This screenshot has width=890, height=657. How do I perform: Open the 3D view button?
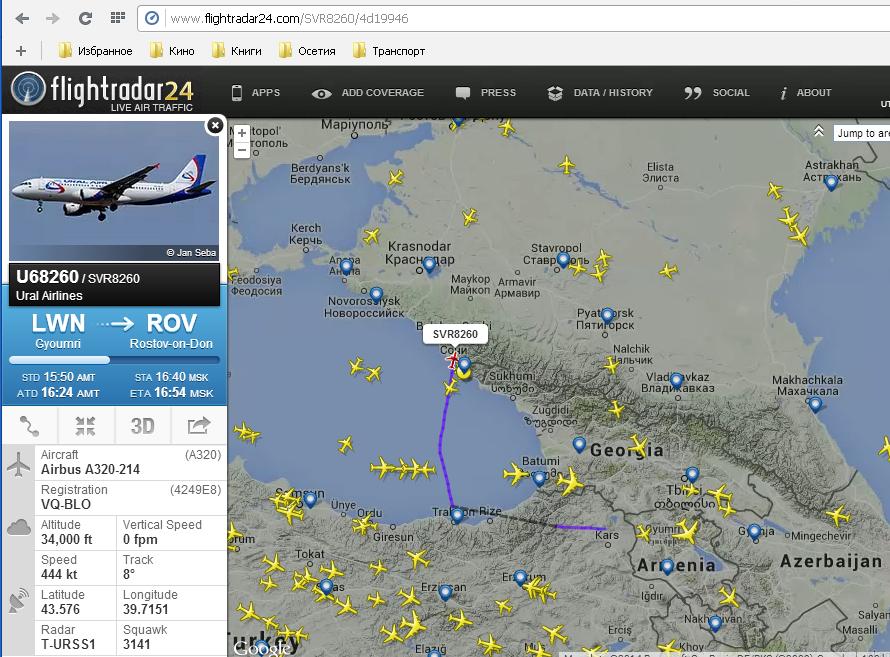pos(142,426)
